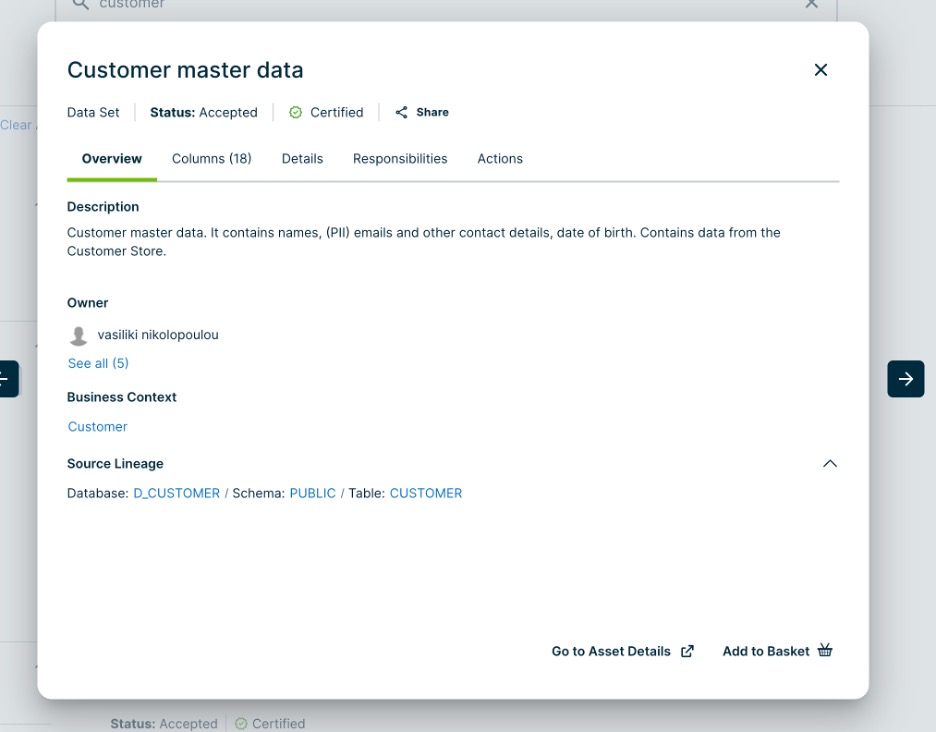This screenshot has width=936, height=732.
Task: Open the Details tab
Action: point(302,159)
